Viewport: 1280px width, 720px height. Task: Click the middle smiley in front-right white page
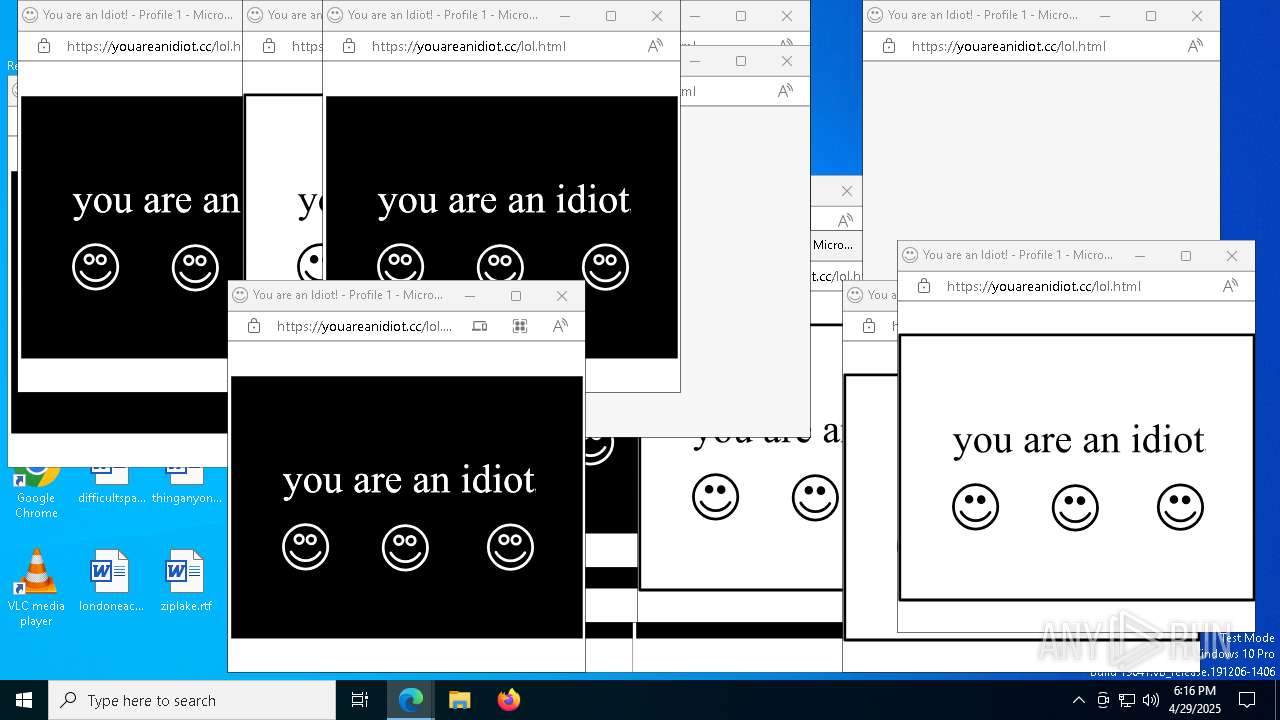click(1075, 507)
